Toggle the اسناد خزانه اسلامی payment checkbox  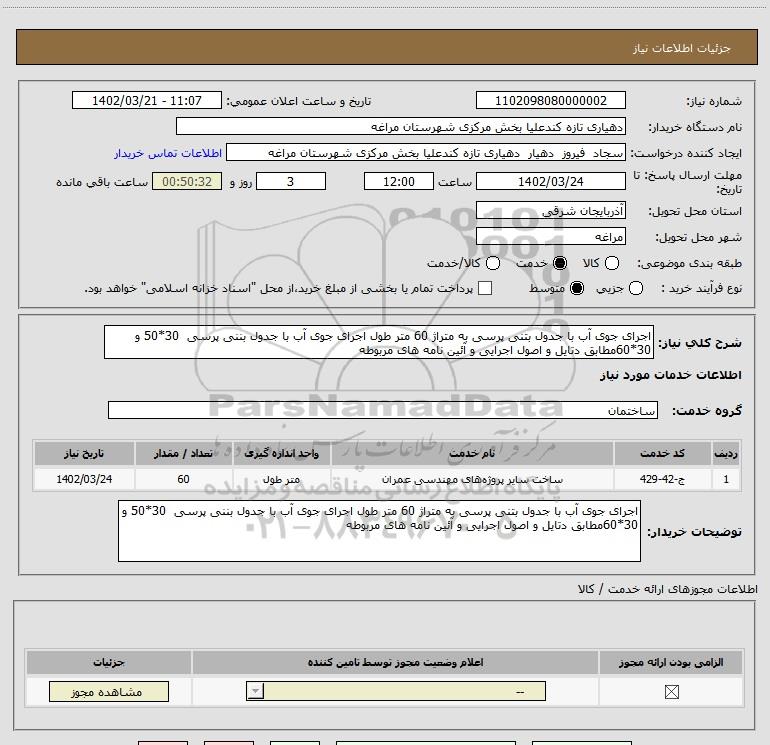point(485,288)
